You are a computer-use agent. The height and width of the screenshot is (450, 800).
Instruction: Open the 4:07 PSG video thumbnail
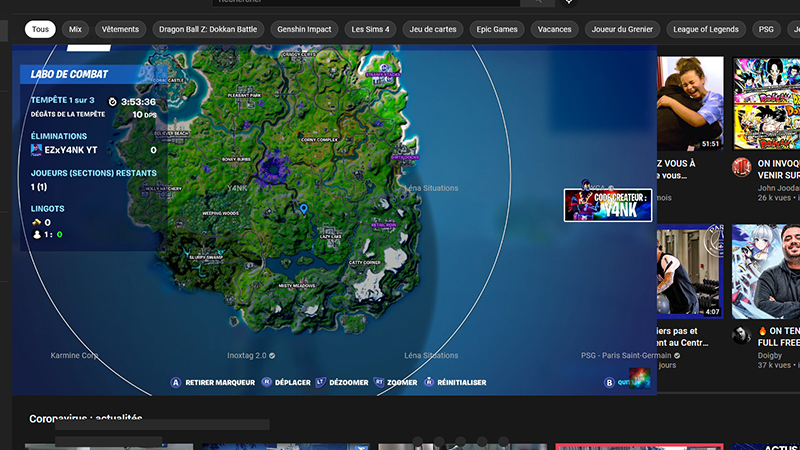[x=690, y=270]
